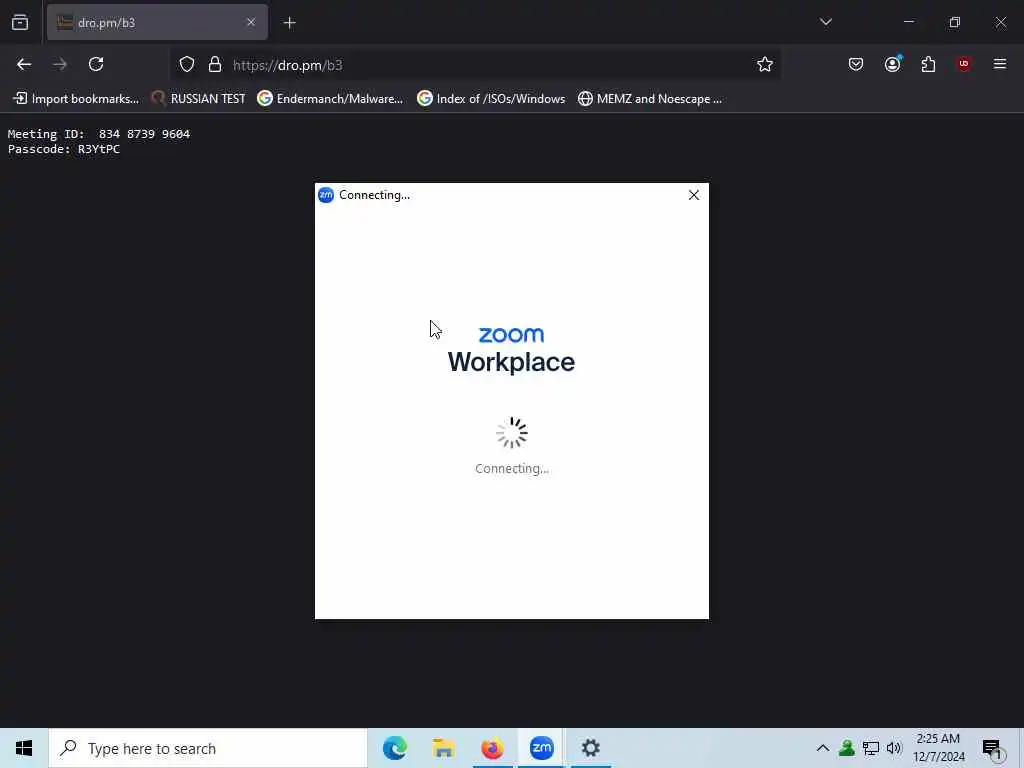Click the Zoom Workplace logo
This screenshot has height=768, width=1024.
(x=511, y=350)
